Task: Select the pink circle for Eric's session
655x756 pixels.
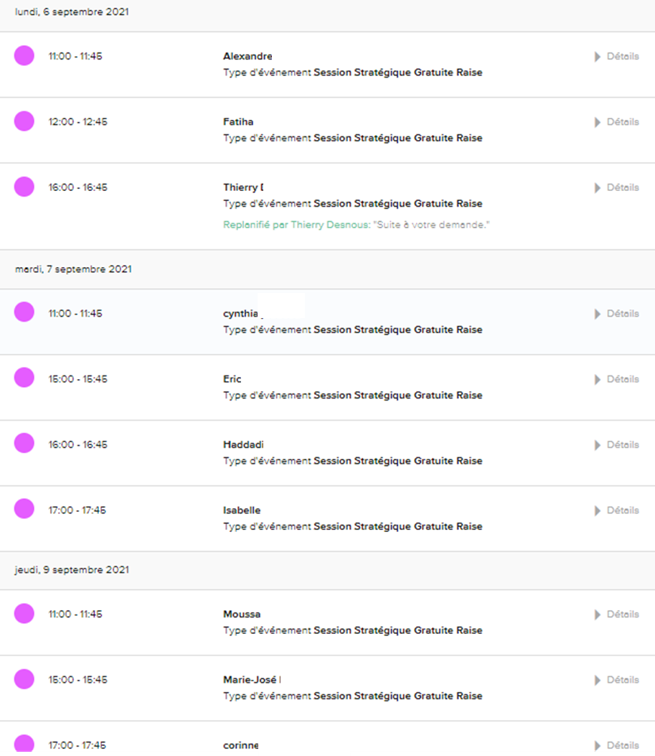Action: click(x=24, y=378)
